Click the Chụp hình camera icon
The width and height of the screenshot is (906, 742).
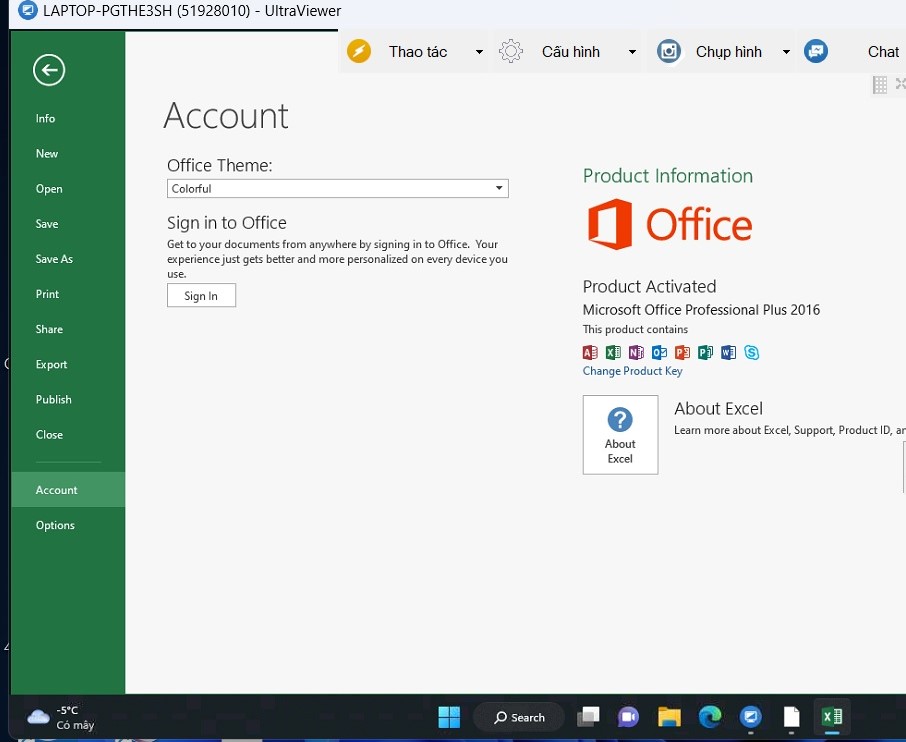(x=669, y=51)
